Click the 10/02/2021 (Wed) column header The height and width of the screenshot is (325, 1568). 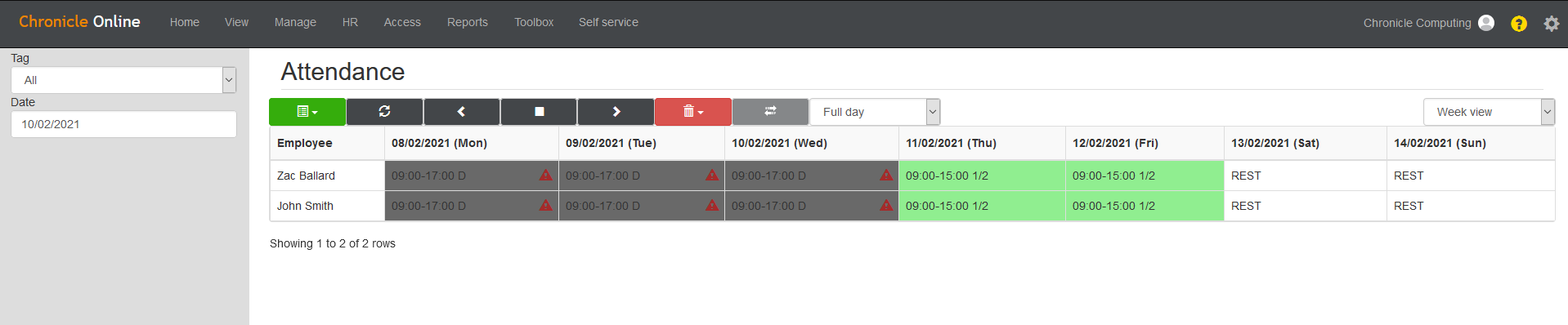pyautogui.click(x=812, y=143)
